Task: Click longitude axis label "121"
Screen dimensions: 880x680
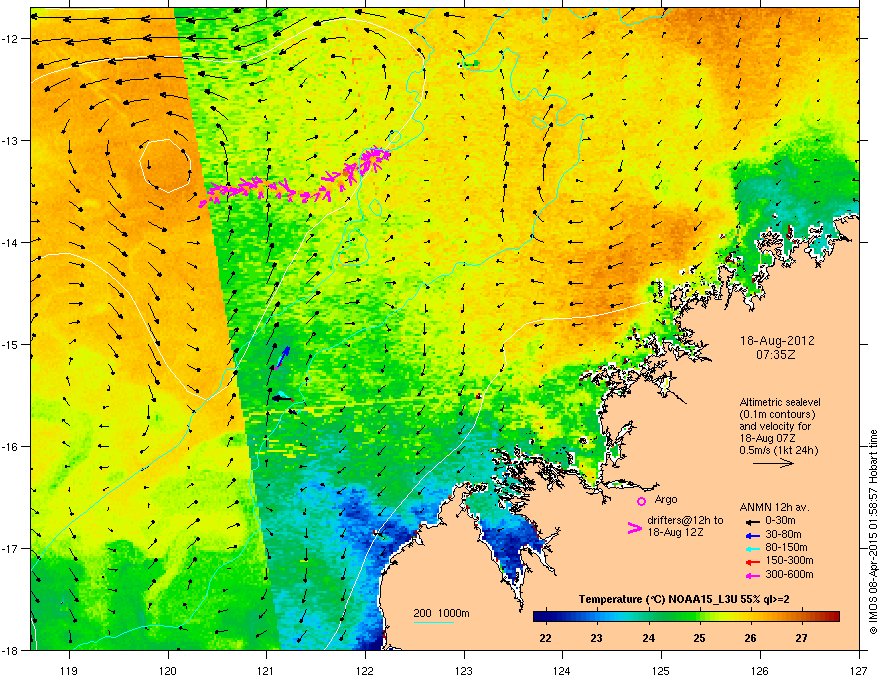Action: click(x=266, y=670)
